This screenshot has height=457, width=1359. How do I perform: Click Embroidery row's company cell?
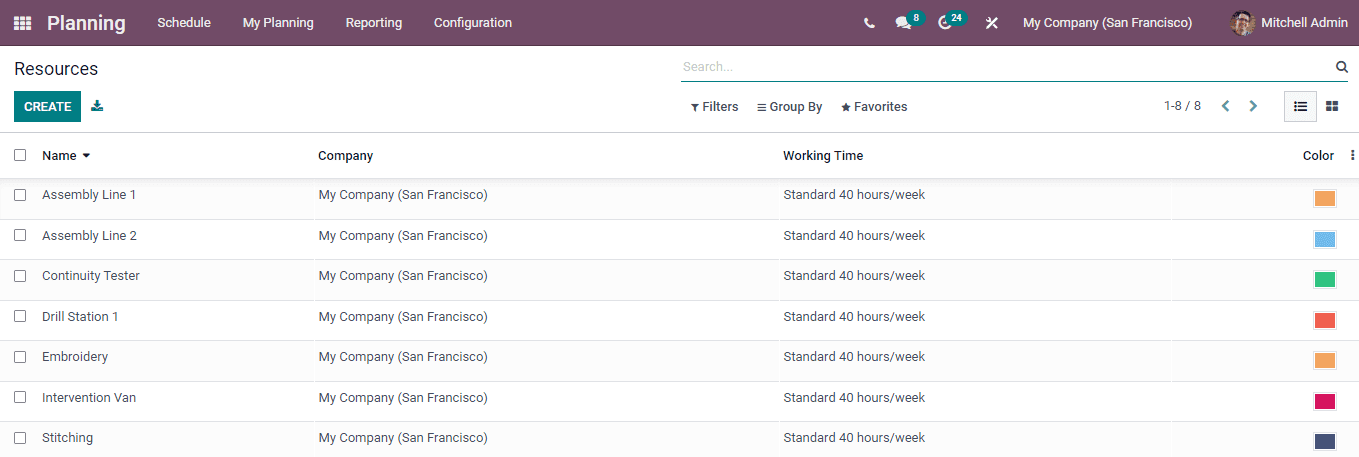[403, 357]
